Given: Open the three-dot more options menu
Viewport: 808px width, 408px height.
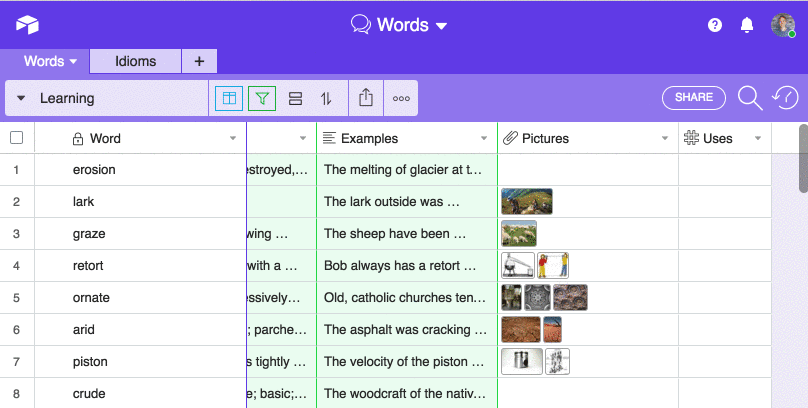Looking at the screenshot, I should (x=401, y=98).
